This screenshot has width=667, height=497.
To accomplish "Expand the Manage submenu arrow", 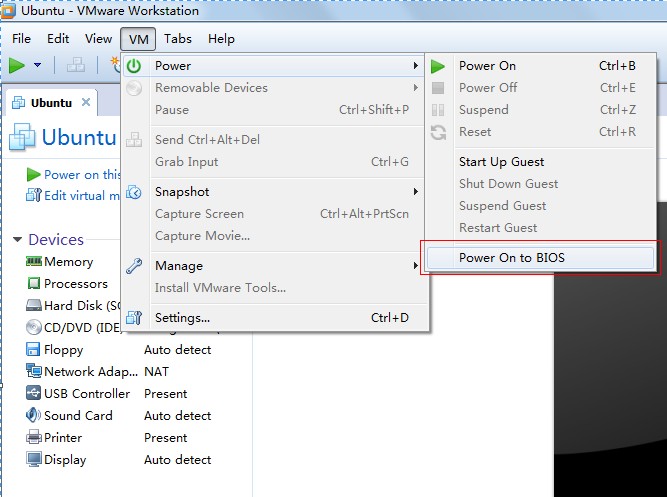I will [416, 266].
